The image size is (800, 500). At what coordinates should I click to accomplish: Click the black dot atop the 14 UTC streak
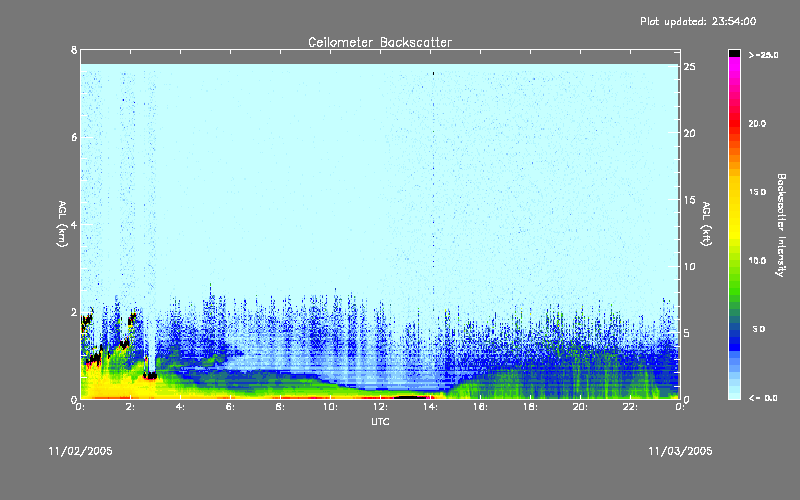tap(433, 73)
